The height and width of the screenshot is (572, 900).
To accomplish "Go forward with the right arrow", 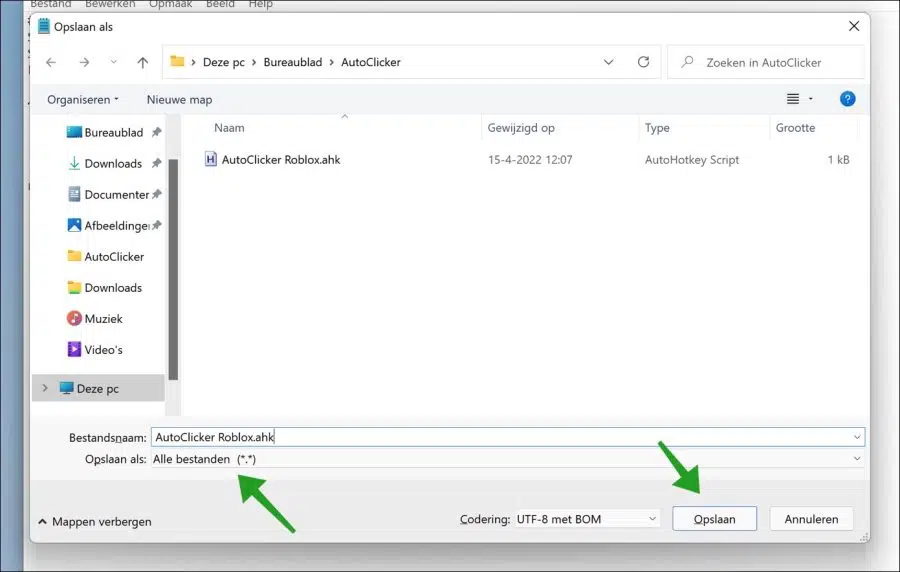I will click(84, 62).
